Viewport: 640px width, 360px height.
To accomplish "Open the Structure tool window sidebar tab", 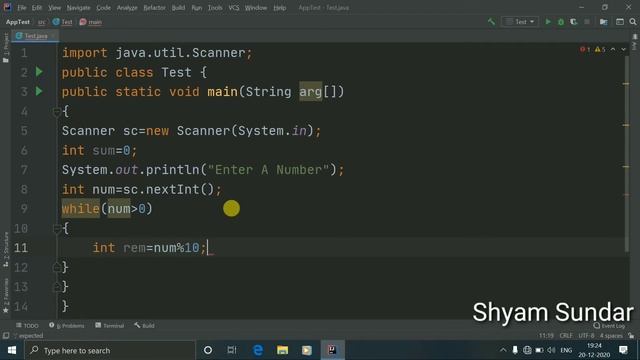I will (6, 249).
